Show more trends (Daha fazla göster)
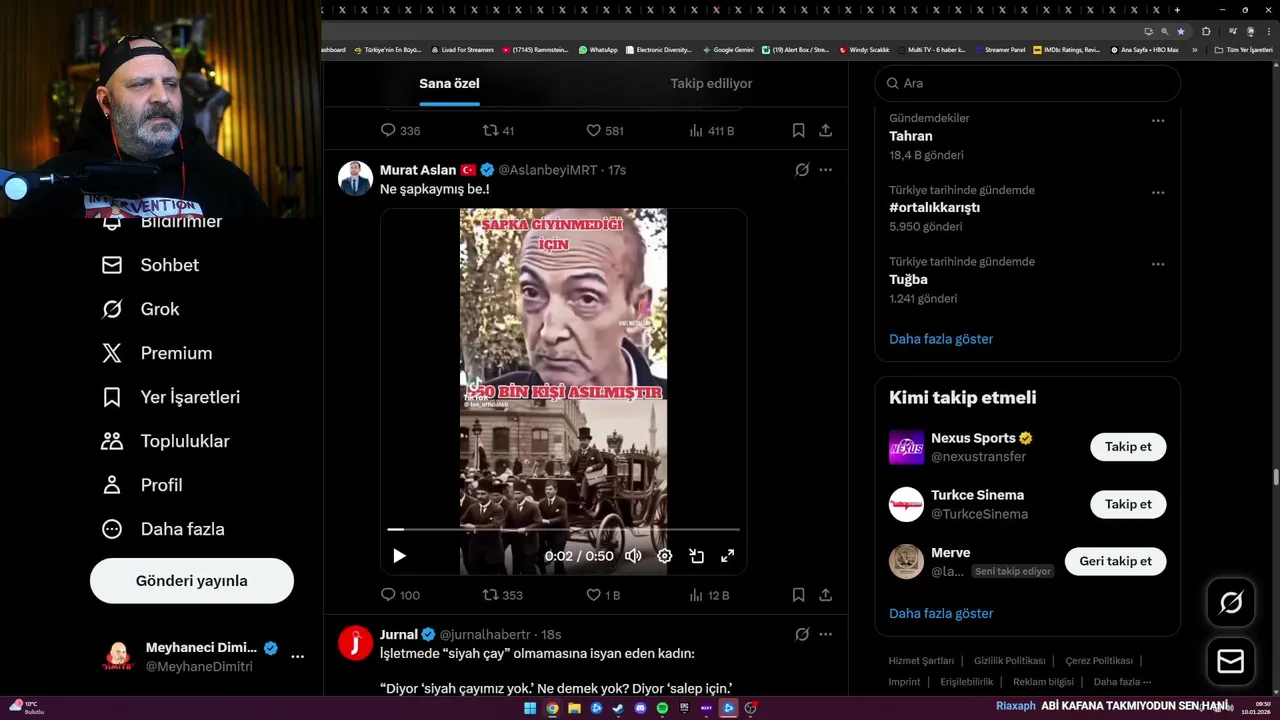Screen dimensions: 1280x720 click(x=941, y=339)
